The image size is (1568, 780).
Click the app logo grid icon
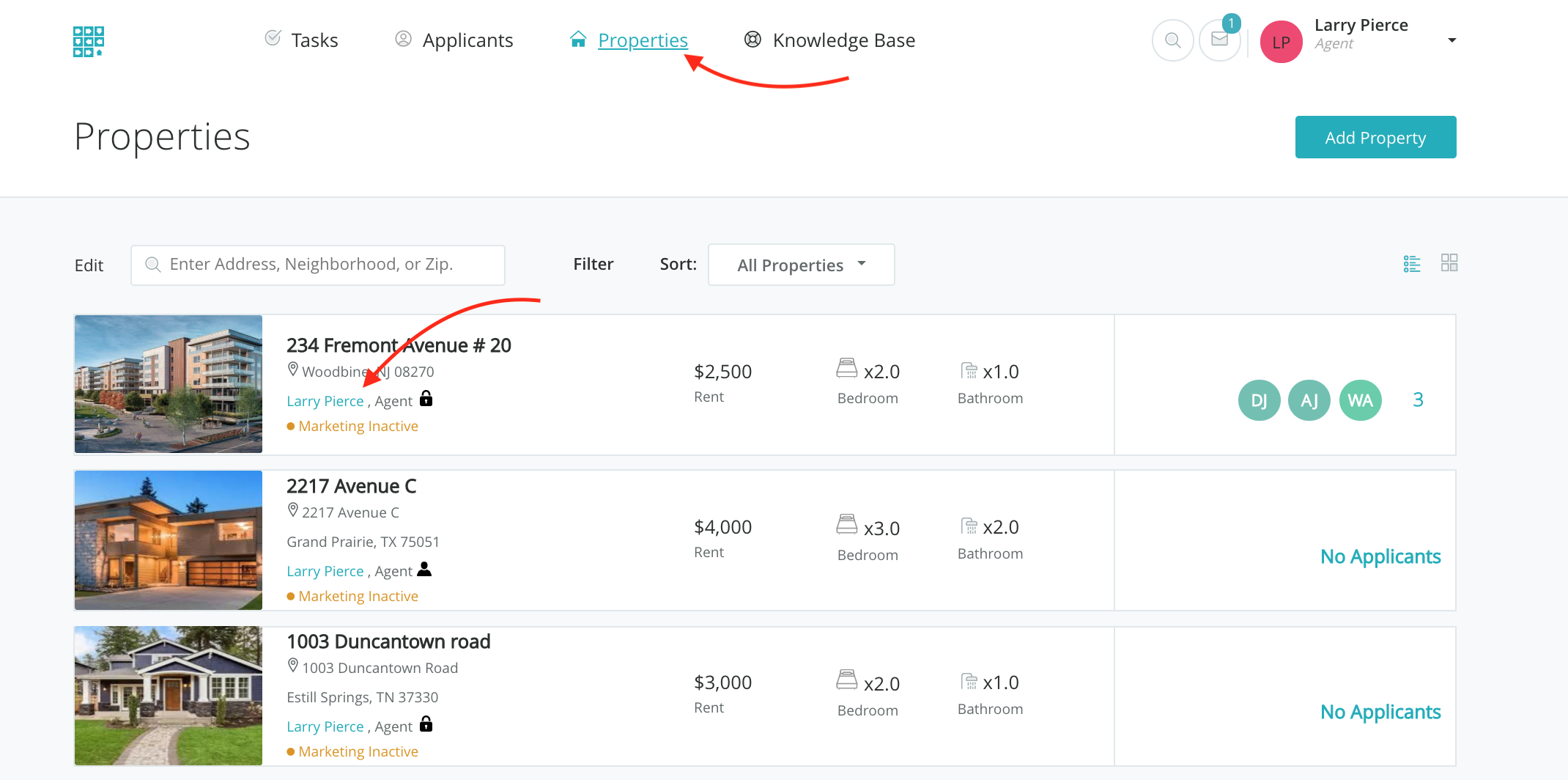(89, 41)
